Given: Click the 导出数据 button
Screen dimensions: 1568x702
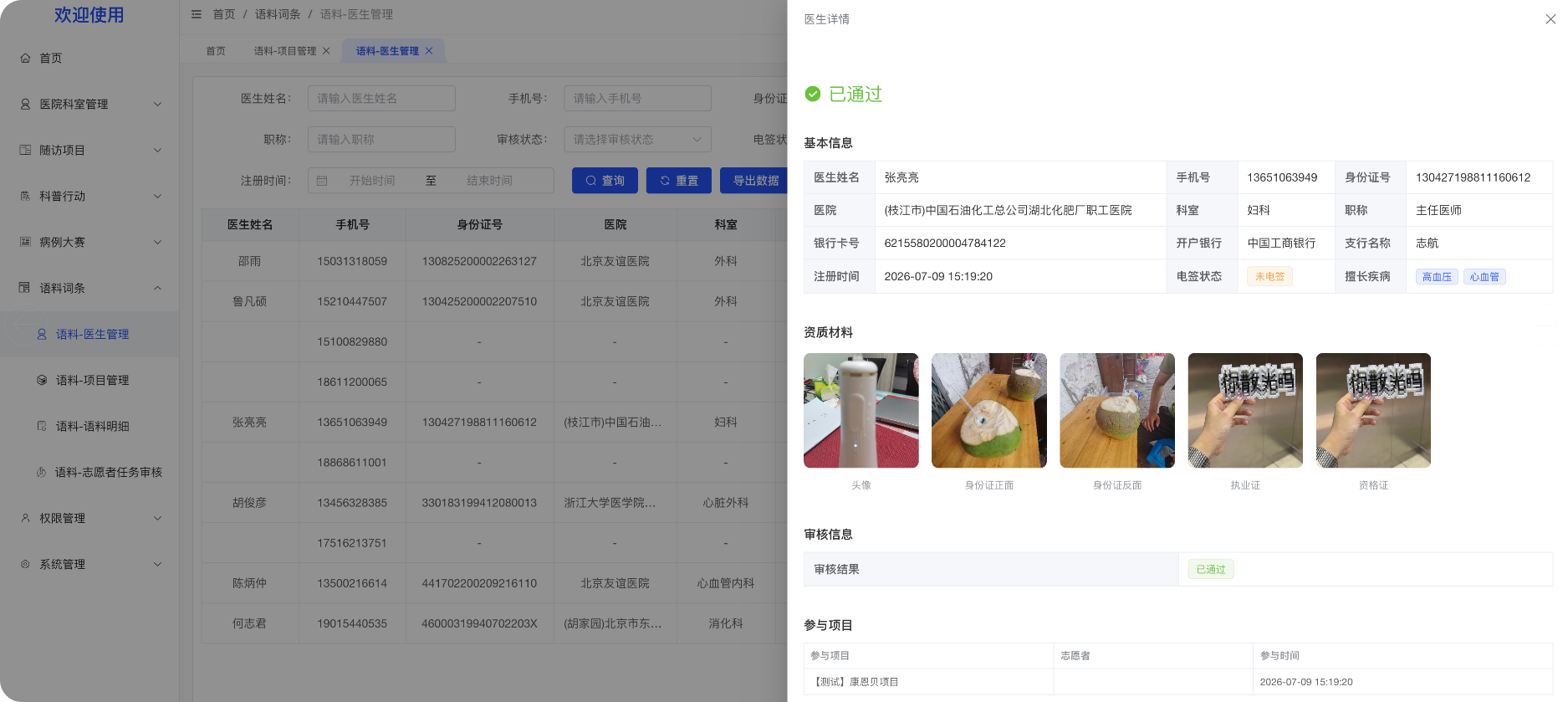Looking at the screenshot, I should coord(753,181).
